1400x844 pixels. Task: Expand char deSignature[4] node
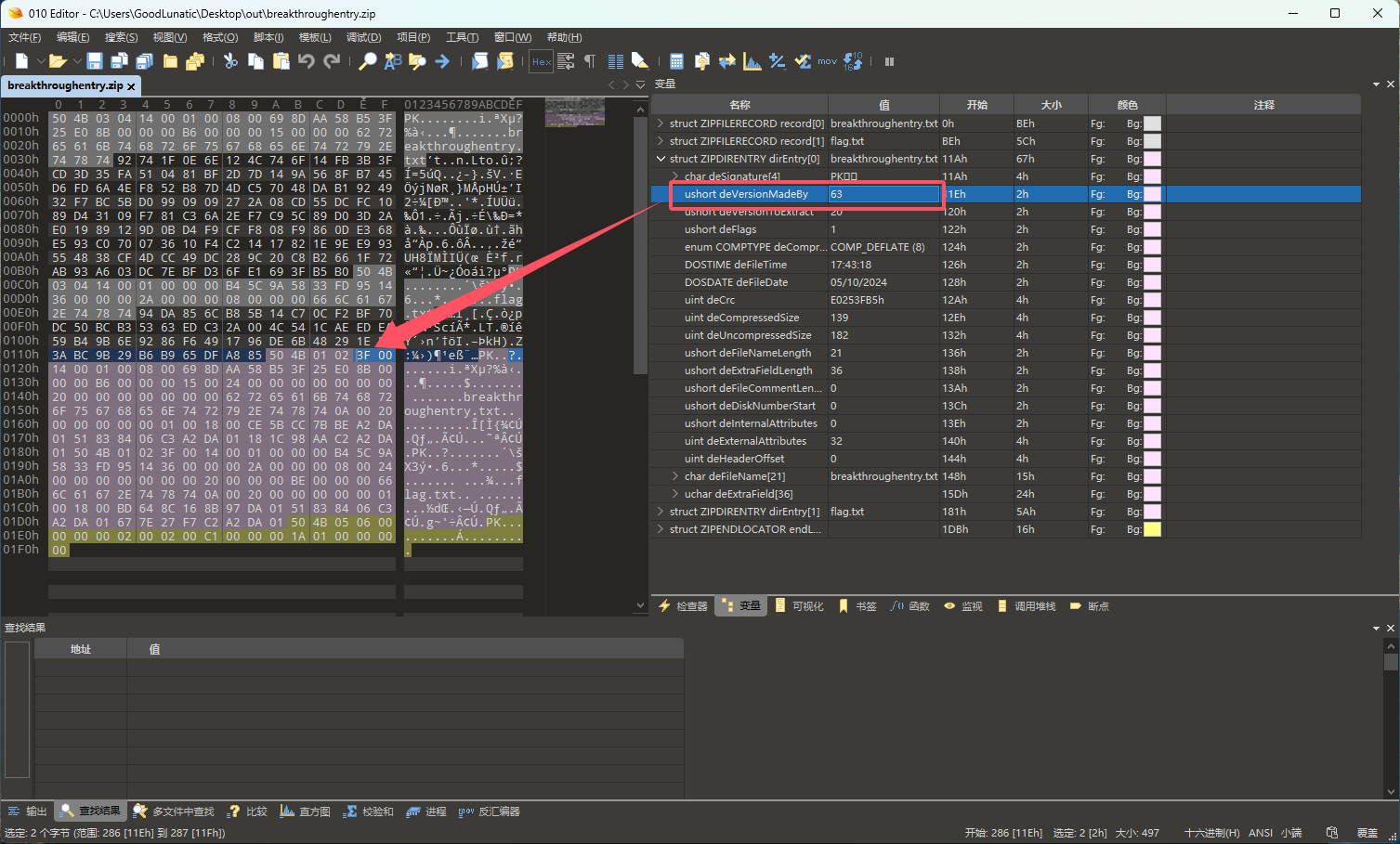[675, 176]
